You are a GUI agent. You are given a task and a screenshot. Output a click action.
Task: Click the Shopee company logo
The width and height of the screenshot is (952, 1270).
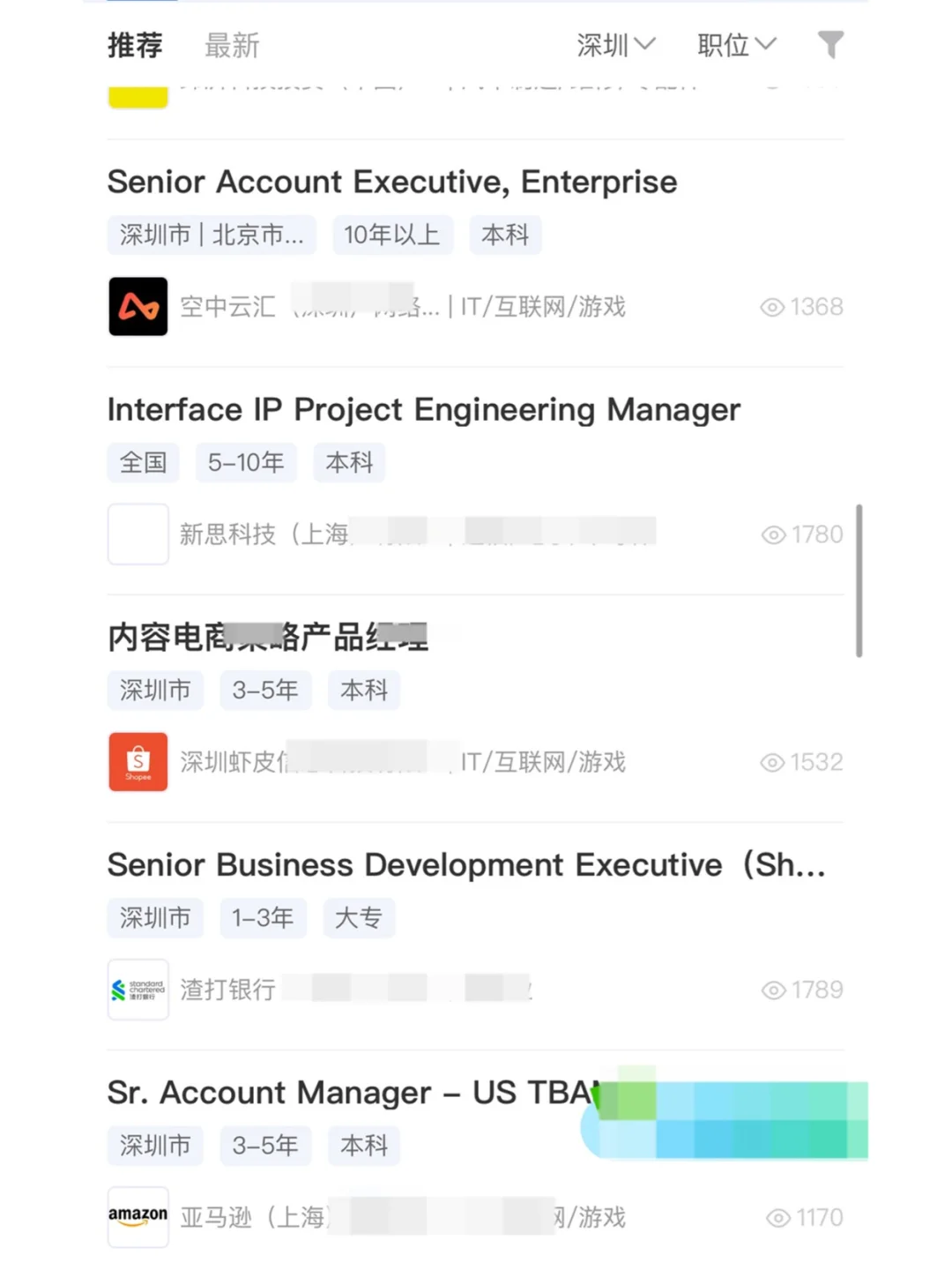138,761
